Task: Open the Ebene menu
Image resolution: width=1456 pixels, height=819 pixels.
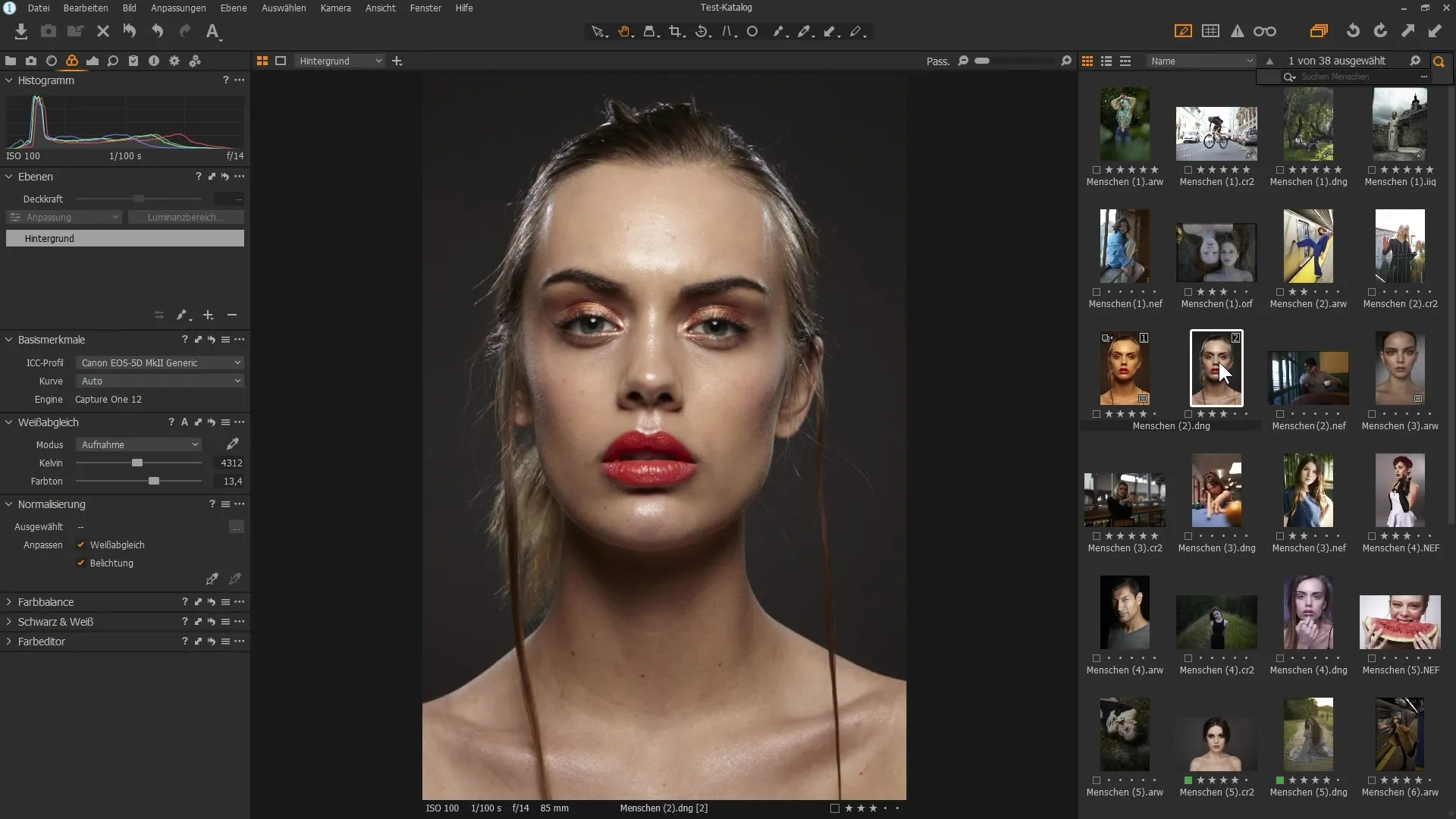Action: coord(234,8)
